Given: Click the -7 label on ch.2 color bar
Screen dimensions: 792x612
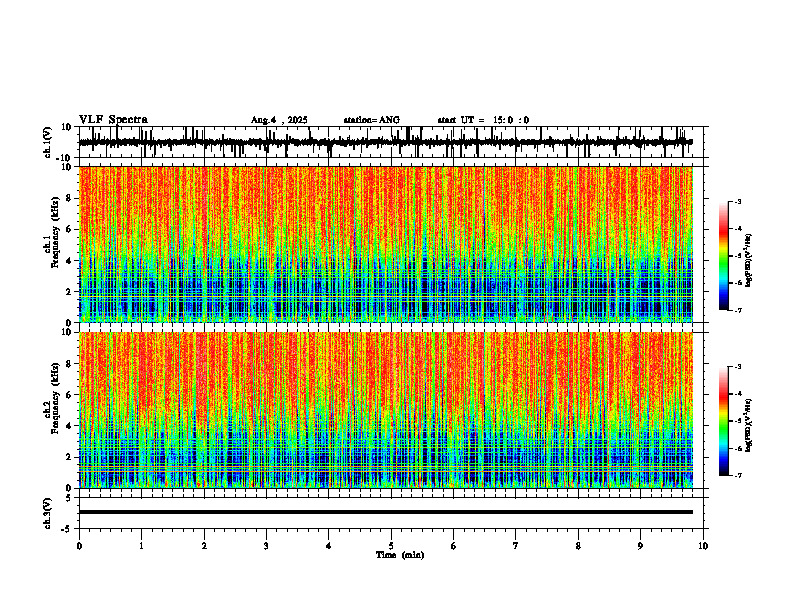Looking at the screenshot, I should coord(738,476).
